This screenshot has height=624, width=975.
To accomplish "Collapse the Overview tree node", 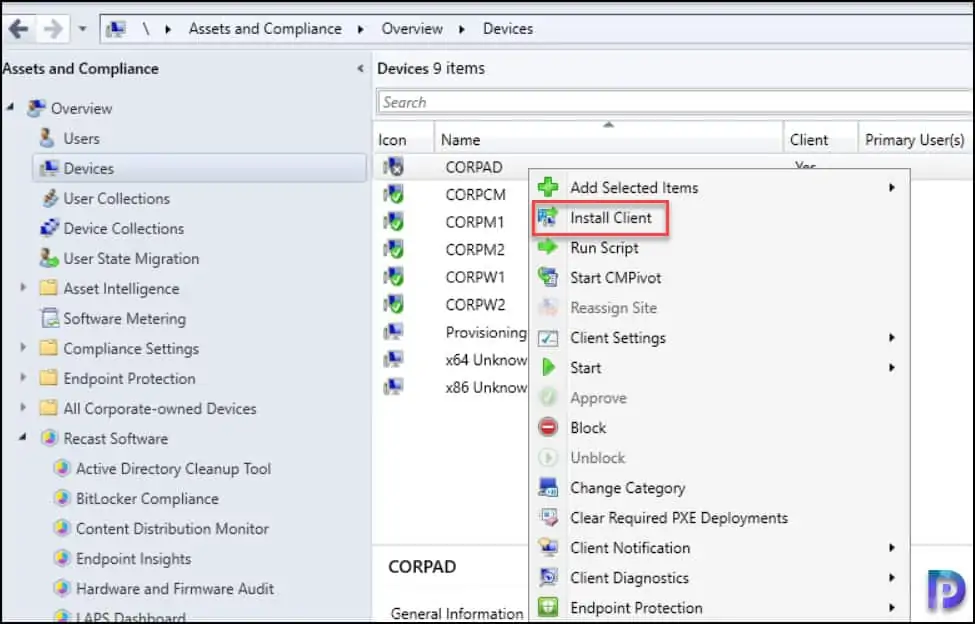I will (x=11, y=108).
